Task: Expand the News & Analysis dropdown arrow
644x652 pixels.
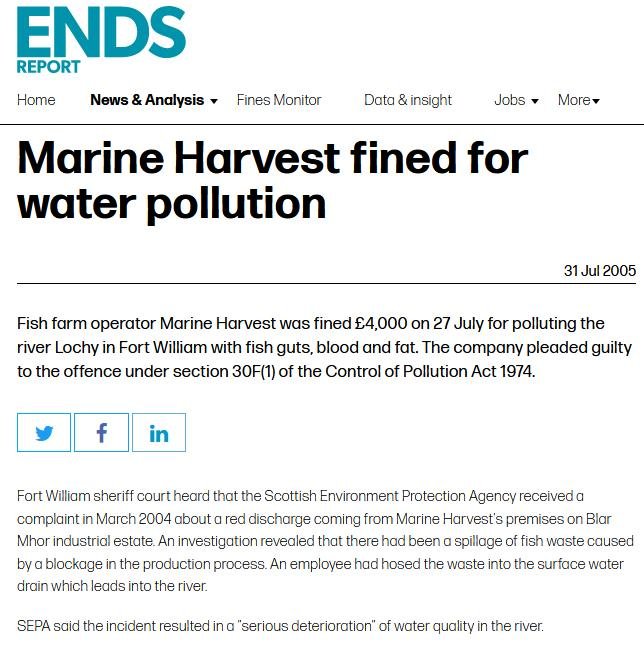Action: [213, 101]
